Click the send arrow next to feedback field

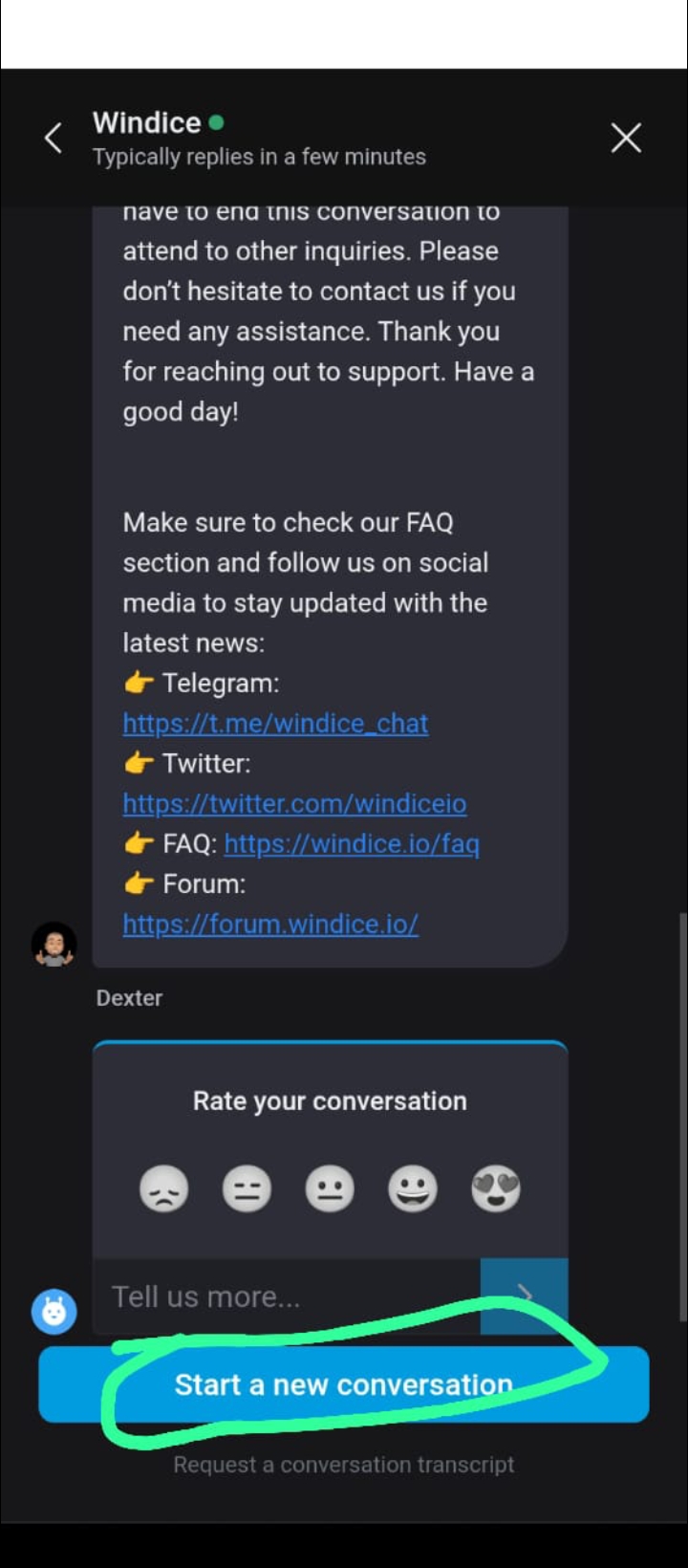[x=524, y=1296]
